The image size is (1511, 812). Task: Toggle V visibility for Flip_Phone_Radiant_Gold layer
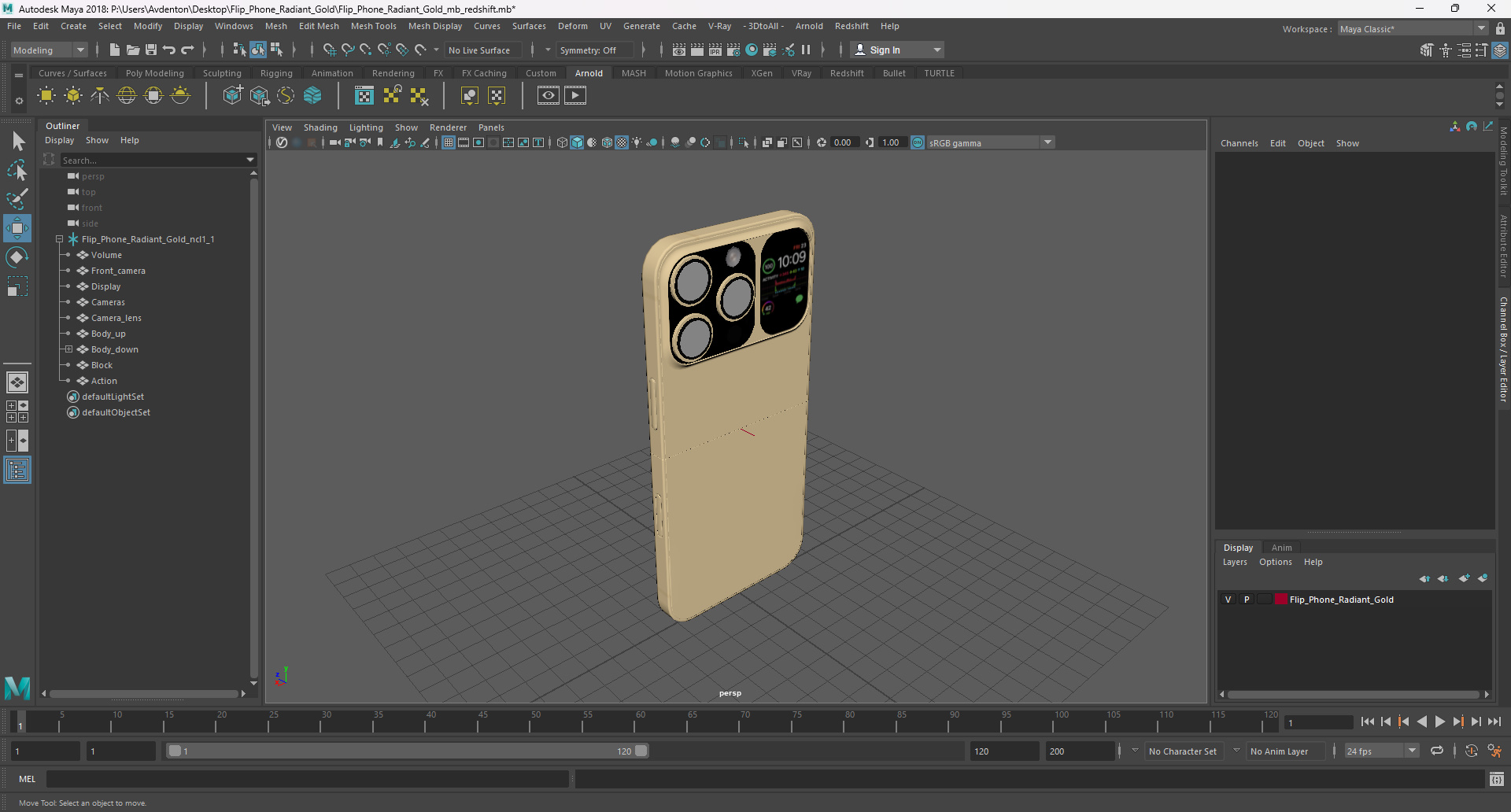click(1228, 600)
